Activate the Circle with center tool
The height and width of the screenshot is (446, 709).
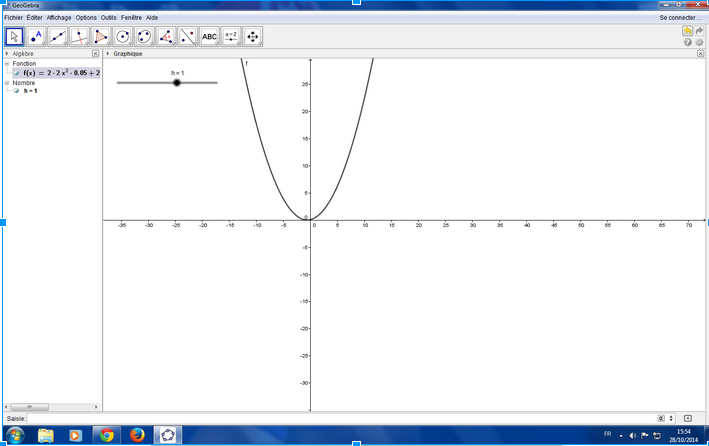click(124, 37)
